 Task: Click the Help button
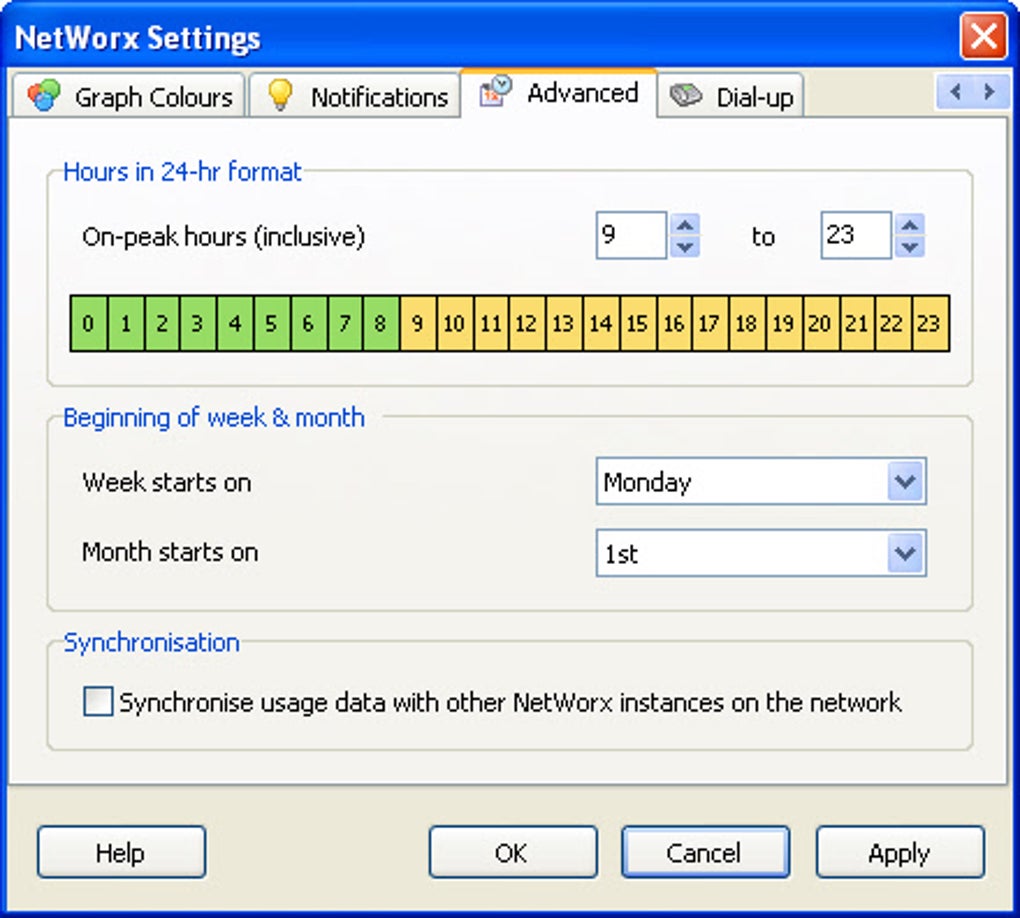(x=122, y=852)
